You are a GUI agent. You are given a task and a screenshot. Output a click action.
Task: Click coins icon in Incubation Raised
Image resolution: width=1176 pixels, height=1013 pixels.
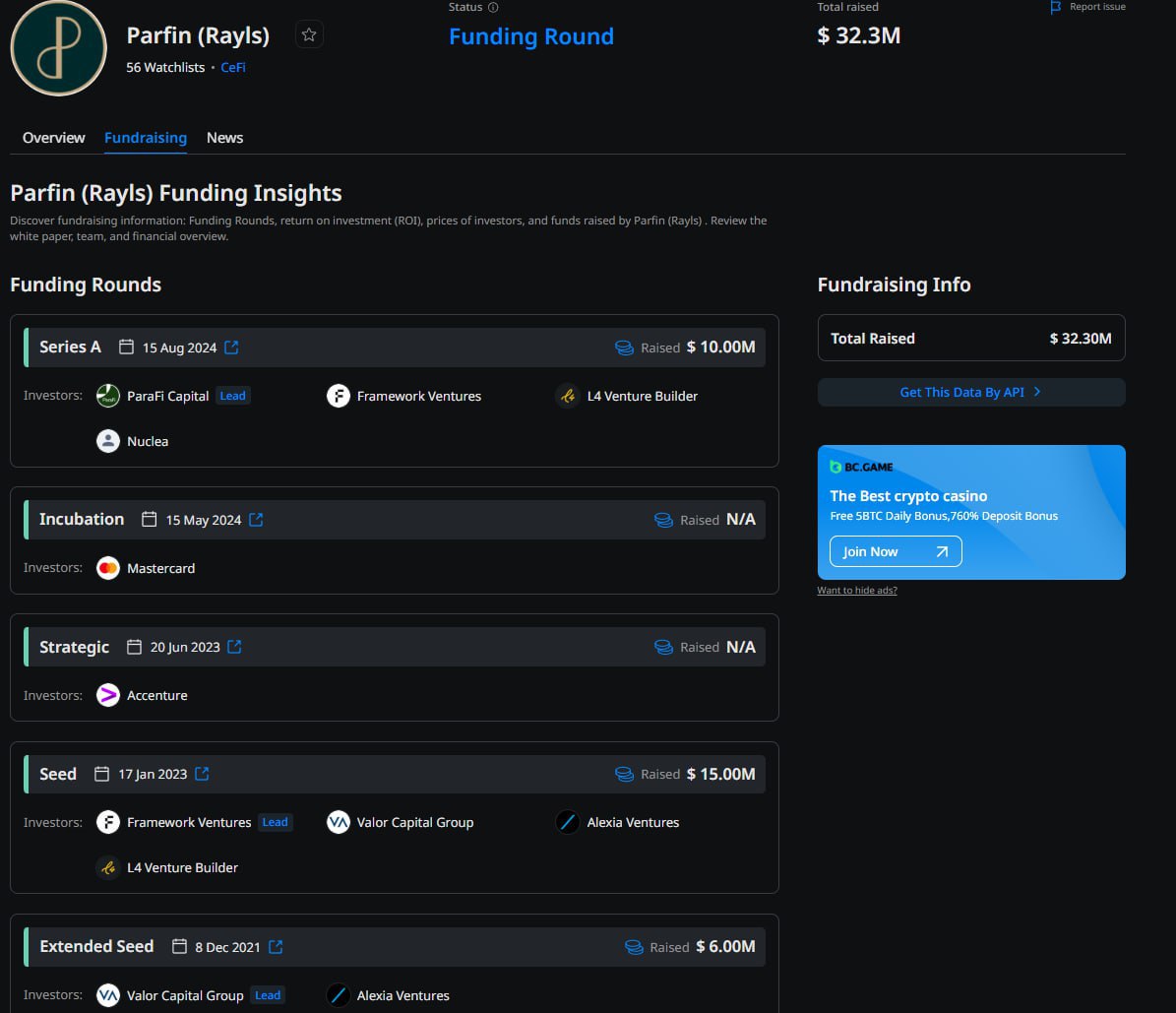(663, 520)
